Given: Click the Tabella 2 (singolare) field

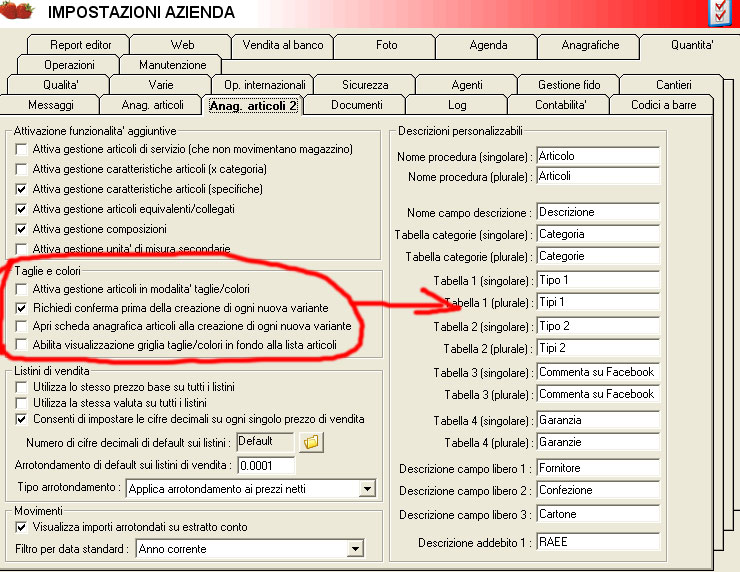Looking at the screenshot, I should [598, 326].
